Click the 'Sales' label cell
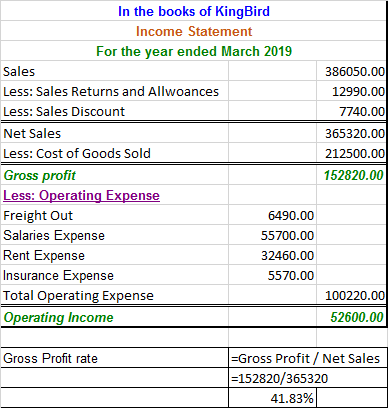This screenshot has width=388, height=408. (115, 71)
